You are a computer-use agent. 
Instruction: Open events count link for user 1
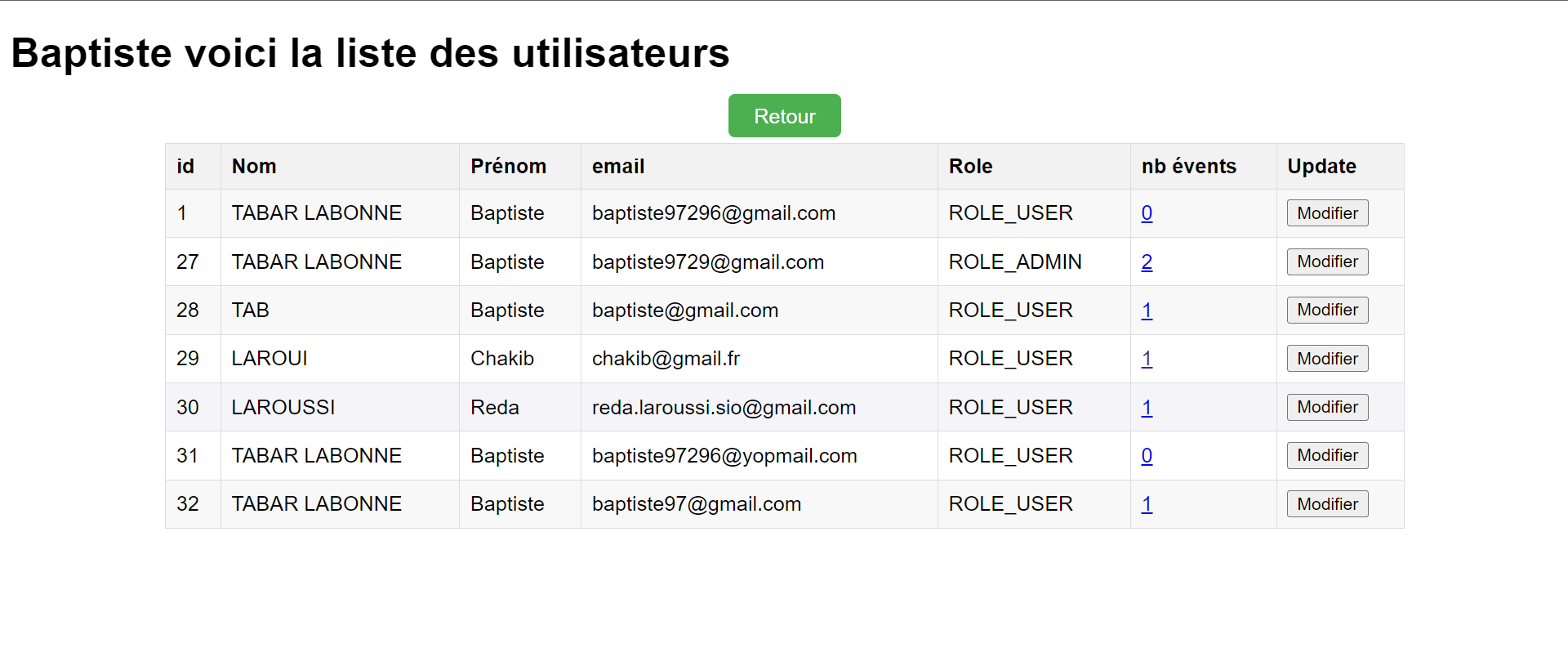click(x=1147, y=213)
